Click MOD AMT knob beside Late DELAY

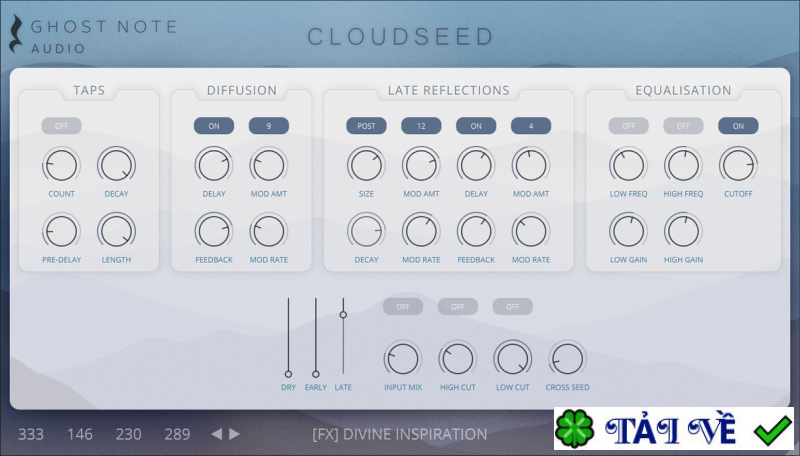pos(531,165)
